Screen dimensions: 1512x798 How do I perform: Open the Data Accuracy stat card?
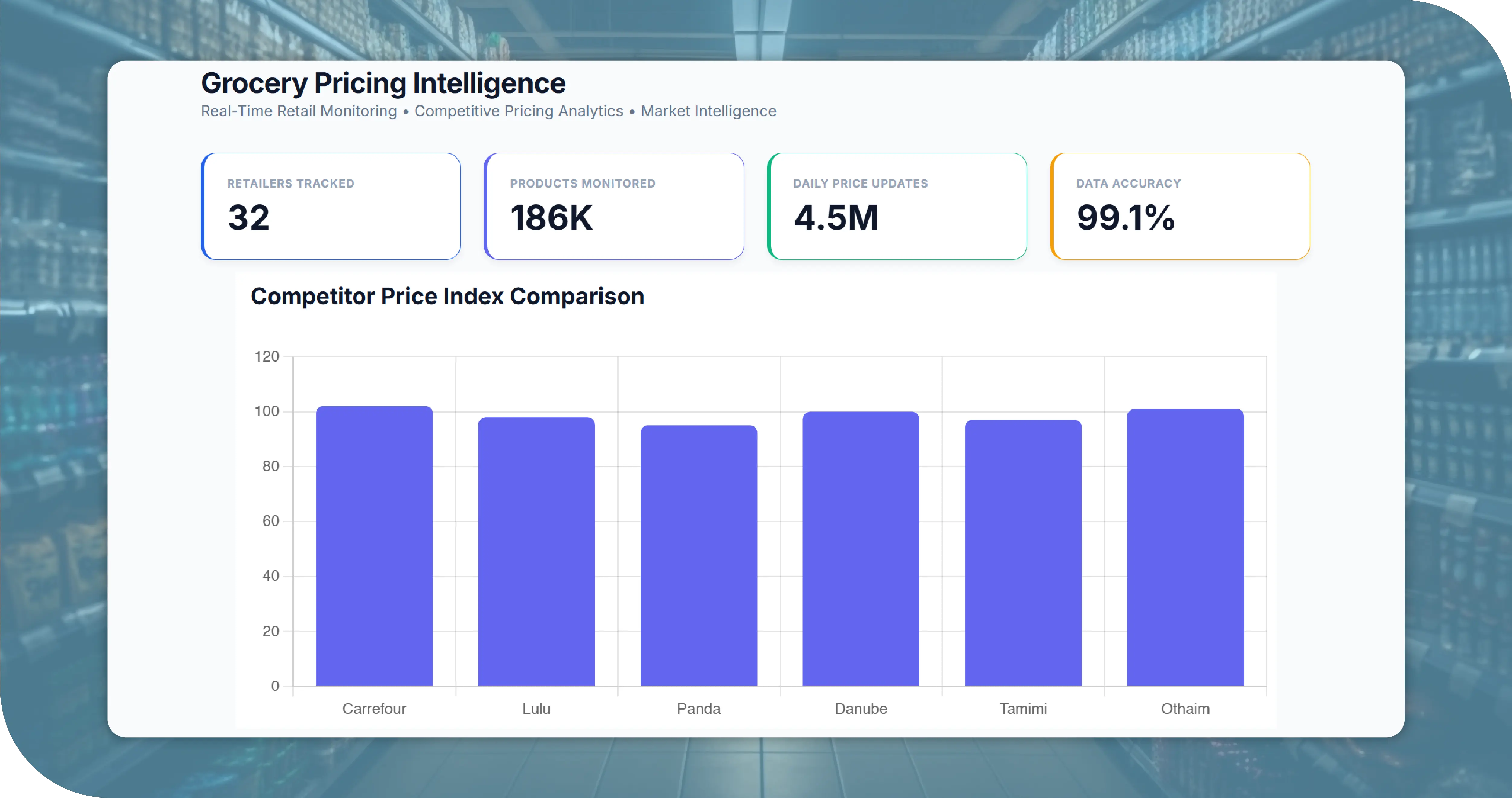(1180, 206)
